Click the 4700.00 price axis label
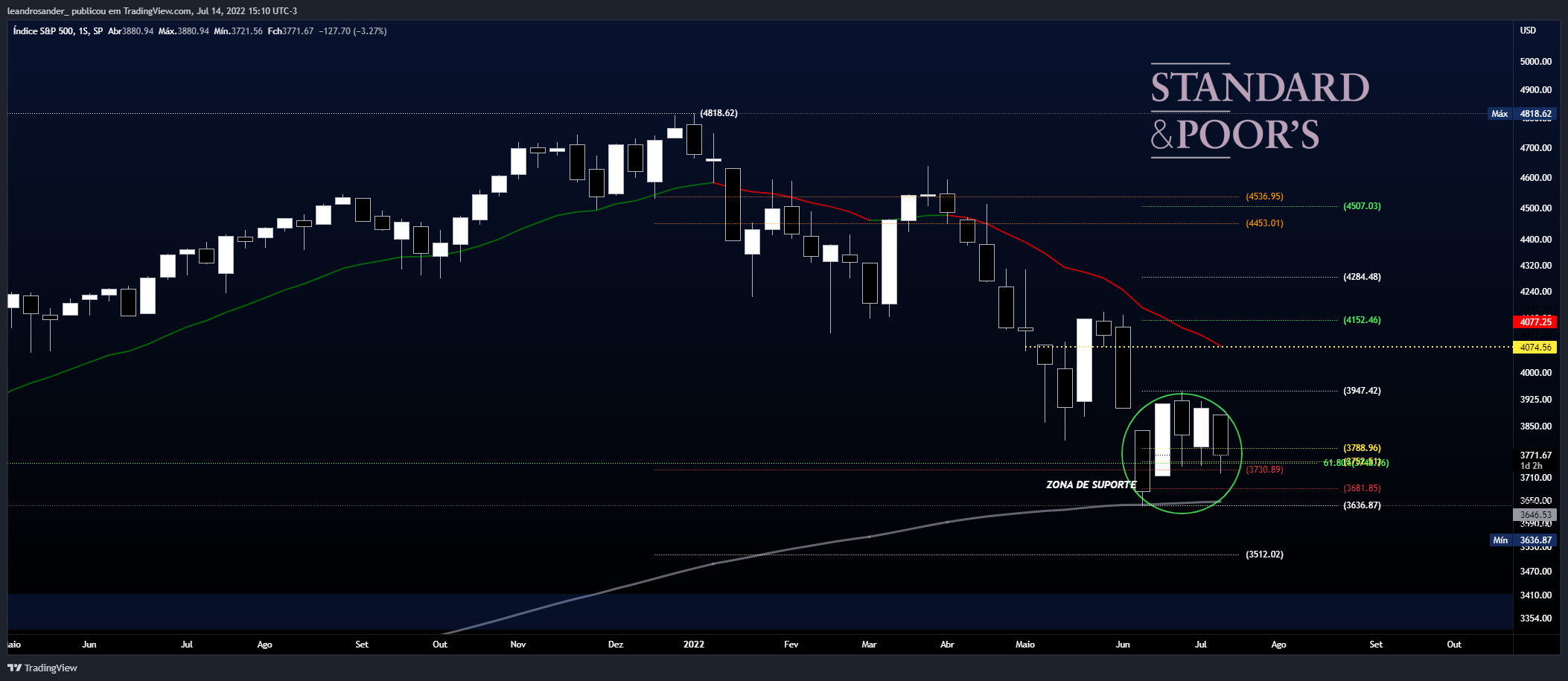 [1535, 148]
